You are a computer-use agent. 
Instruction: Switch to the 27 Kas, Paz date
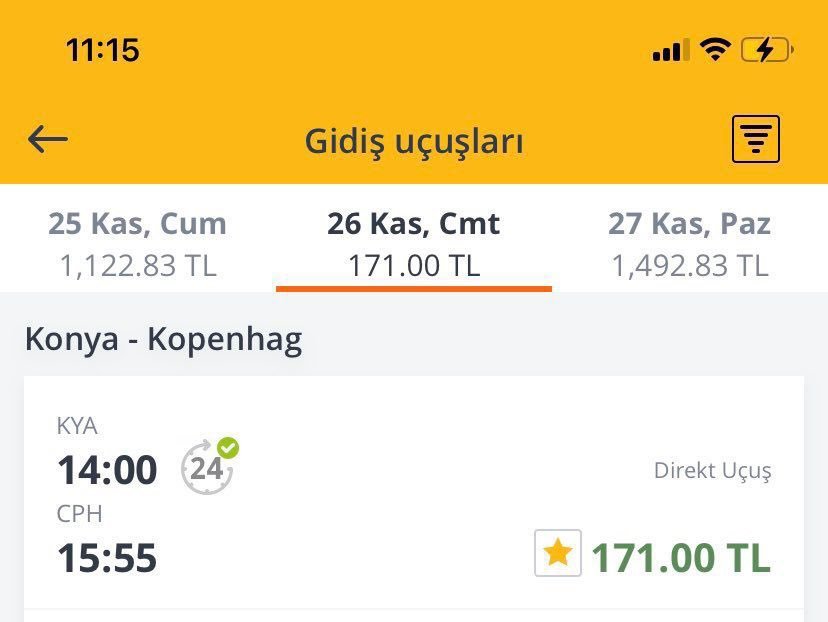coord(689,223)
